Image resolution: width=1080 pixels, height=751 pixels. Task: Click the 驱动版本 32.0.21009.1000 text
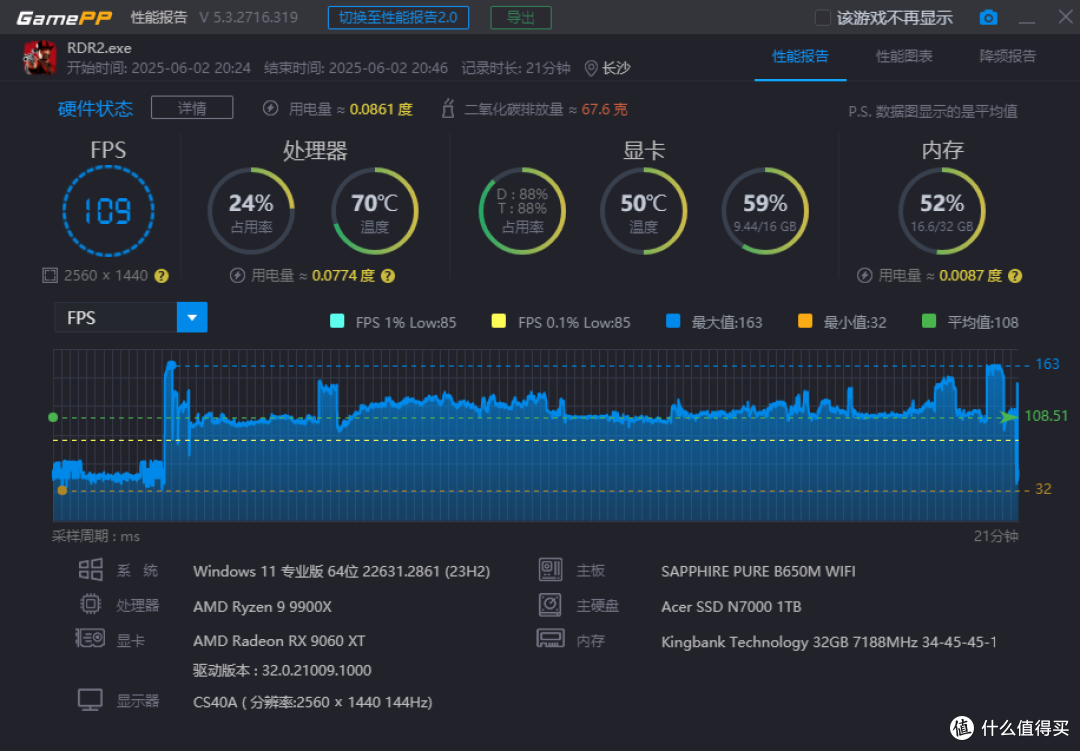(x=282, y=670)
